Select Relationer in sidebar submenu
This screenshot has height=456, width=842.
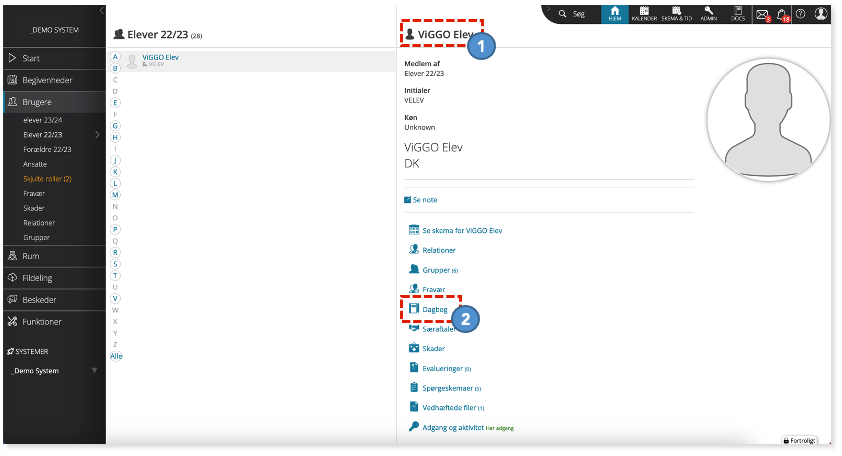pyautogui.click(x=39, y=223)
